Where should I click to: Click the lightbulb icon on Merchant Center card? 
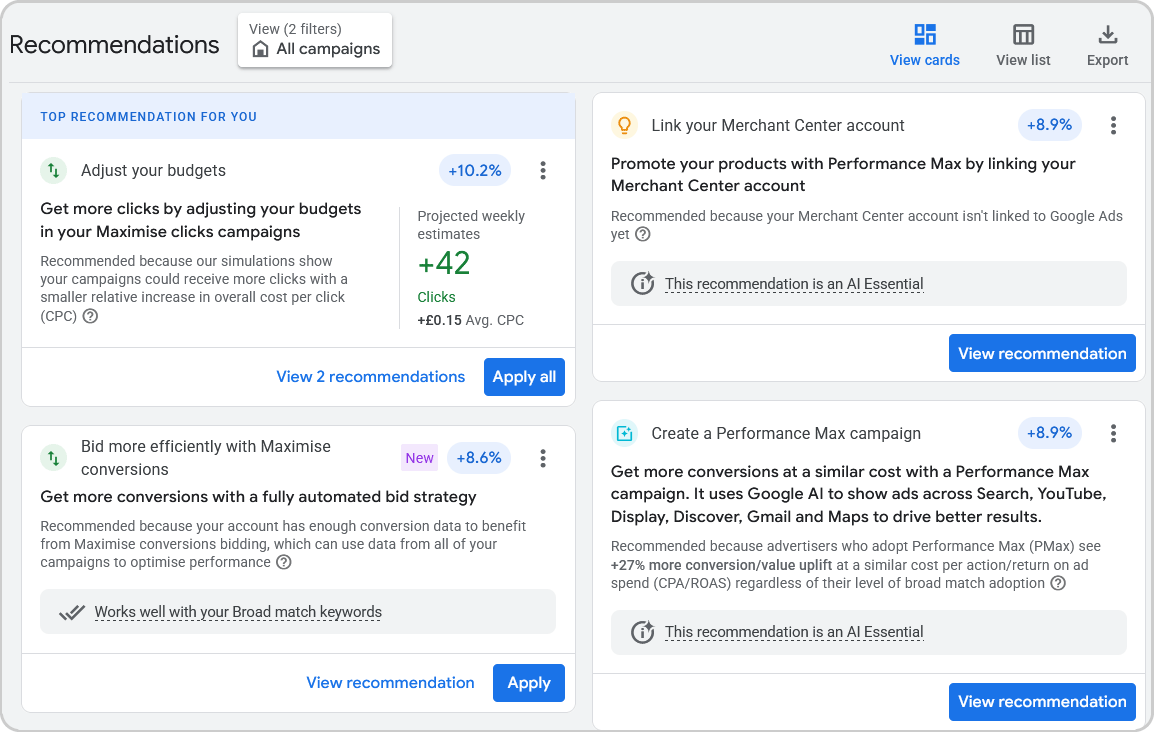coord(623,125)
